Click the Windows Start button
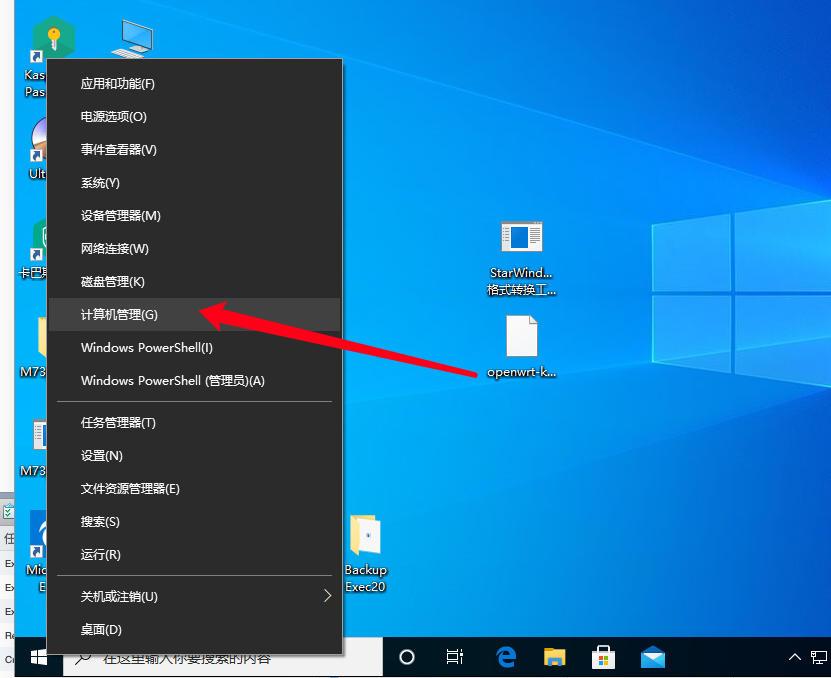 point(39,658)
